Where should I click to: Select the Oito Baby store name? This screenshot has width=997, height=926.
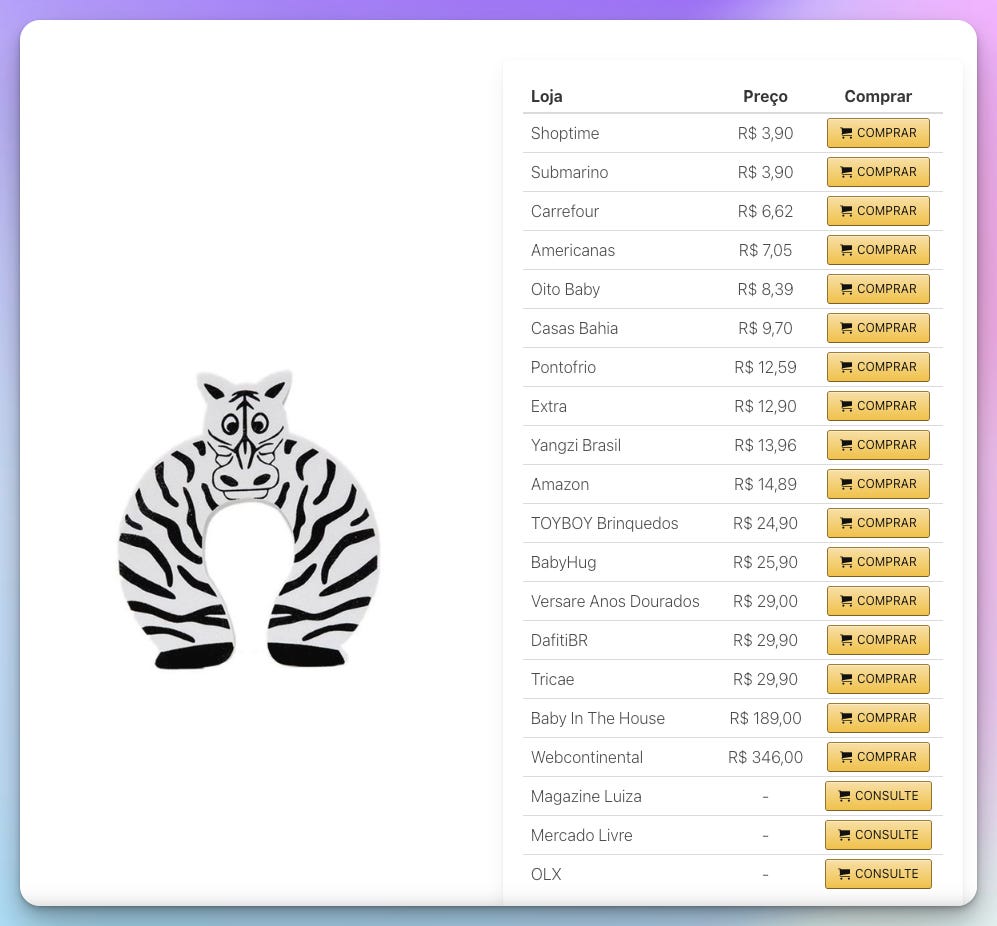tap(565, 289)
